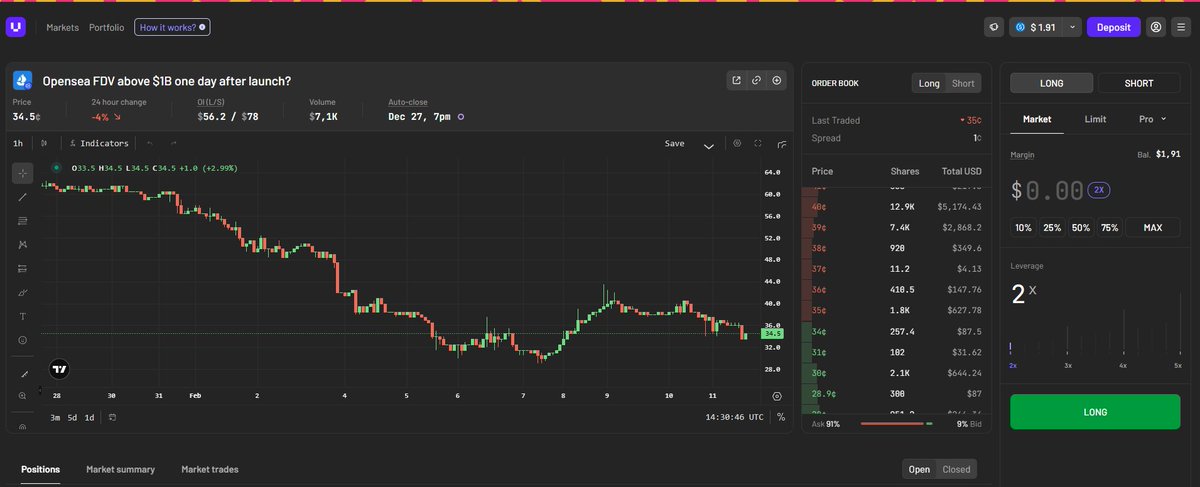The height and width of the screenshot is (487, 1200).
Task: Select the ruler measure tool
Action: coord(22,373)
